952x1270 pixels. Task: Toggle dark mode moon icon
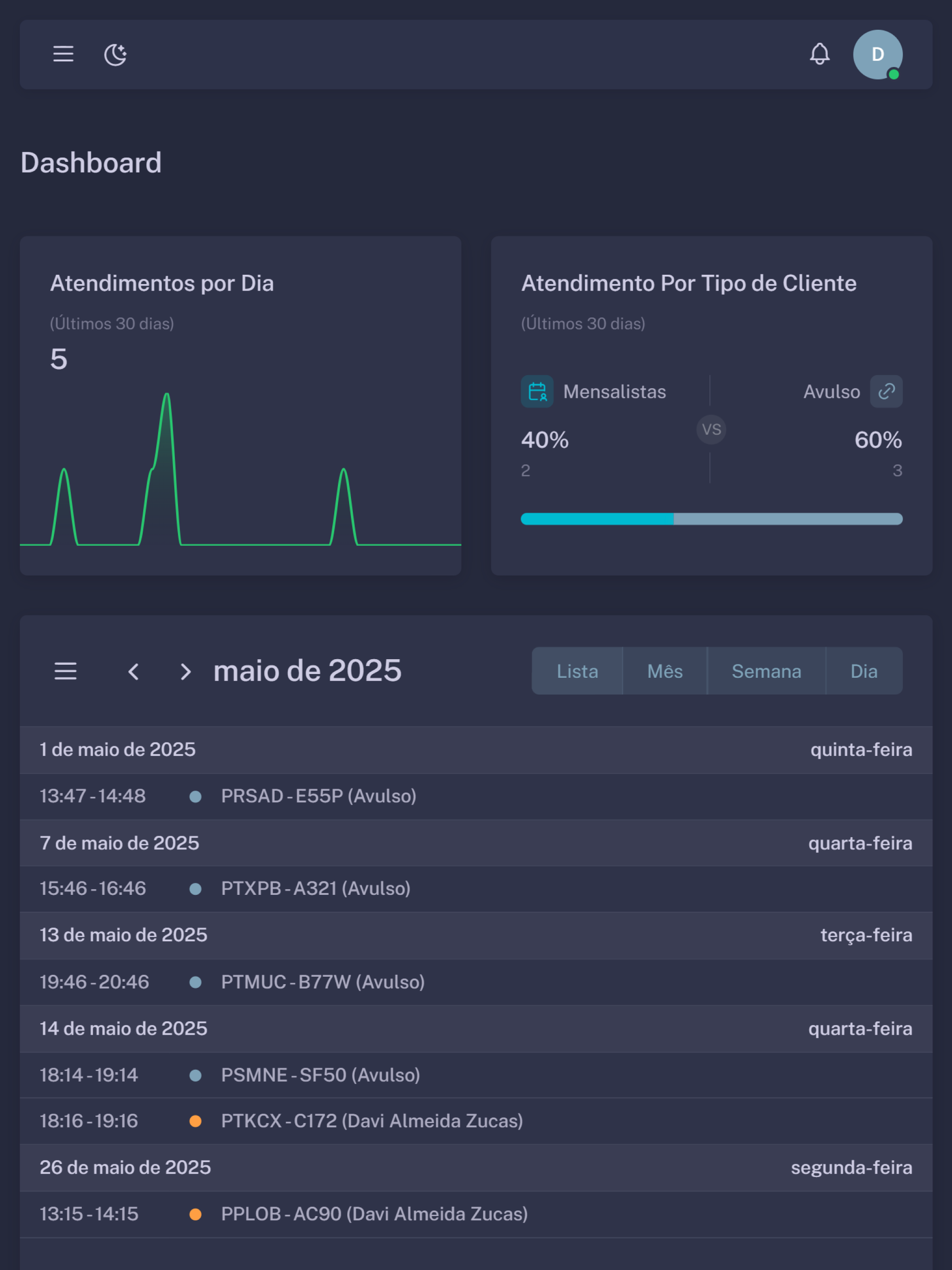pyautogui.click(x=115, y=54)
